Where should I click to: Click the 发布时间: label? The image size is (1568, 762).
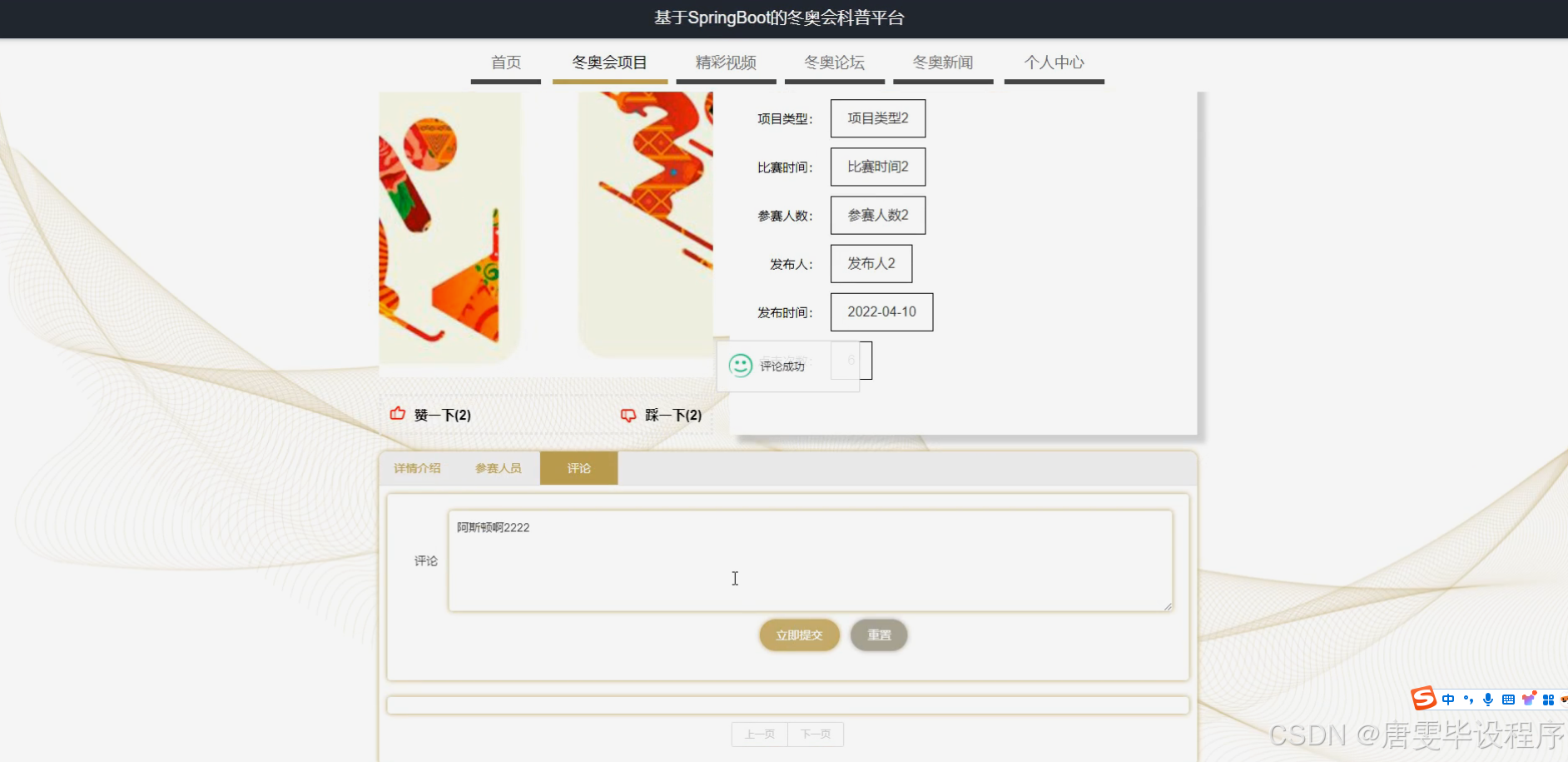coord(785,312)
